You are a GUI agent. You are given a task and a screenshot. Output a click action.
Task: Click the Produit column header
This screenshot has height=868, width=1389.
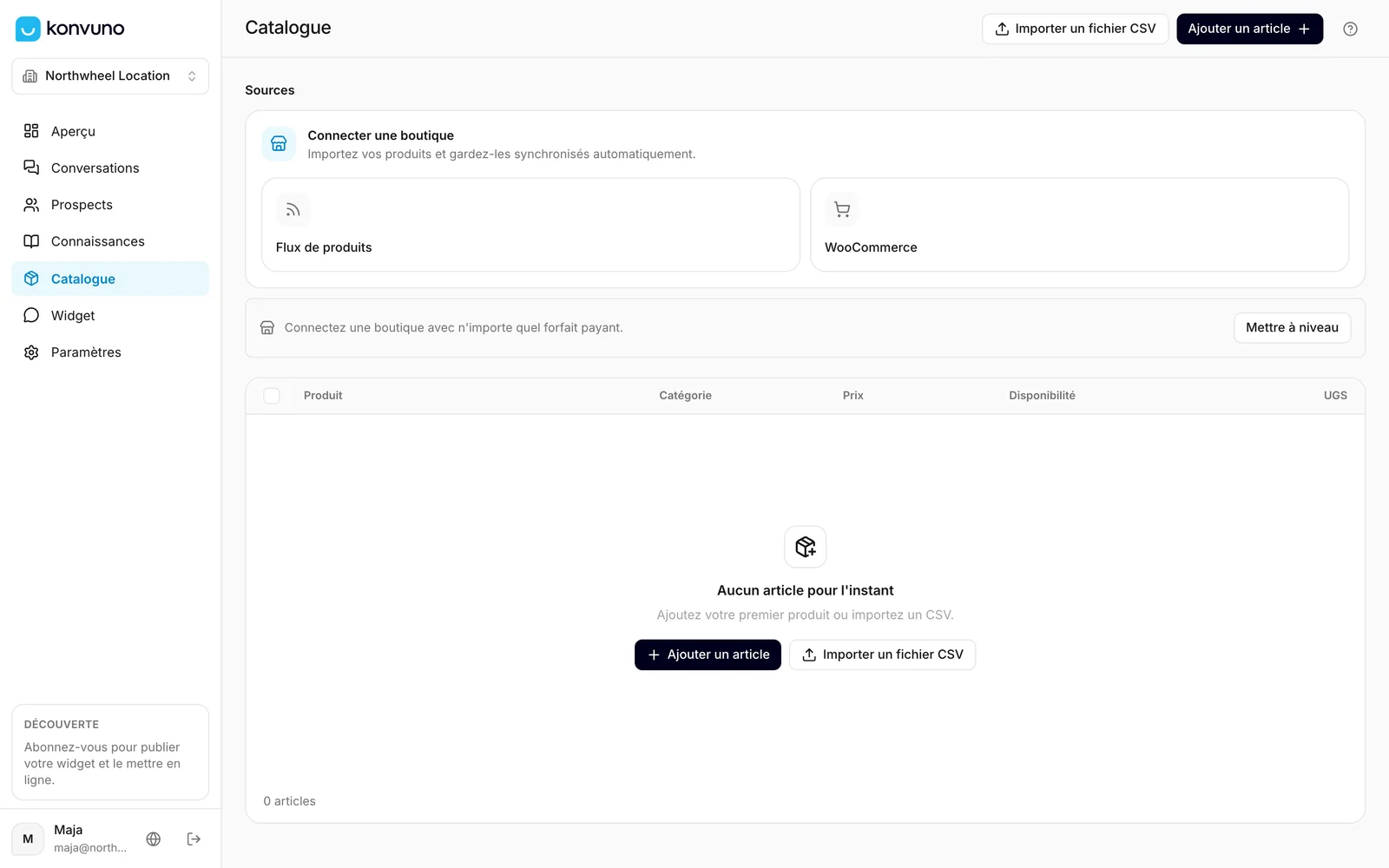(x=323, y=396)
